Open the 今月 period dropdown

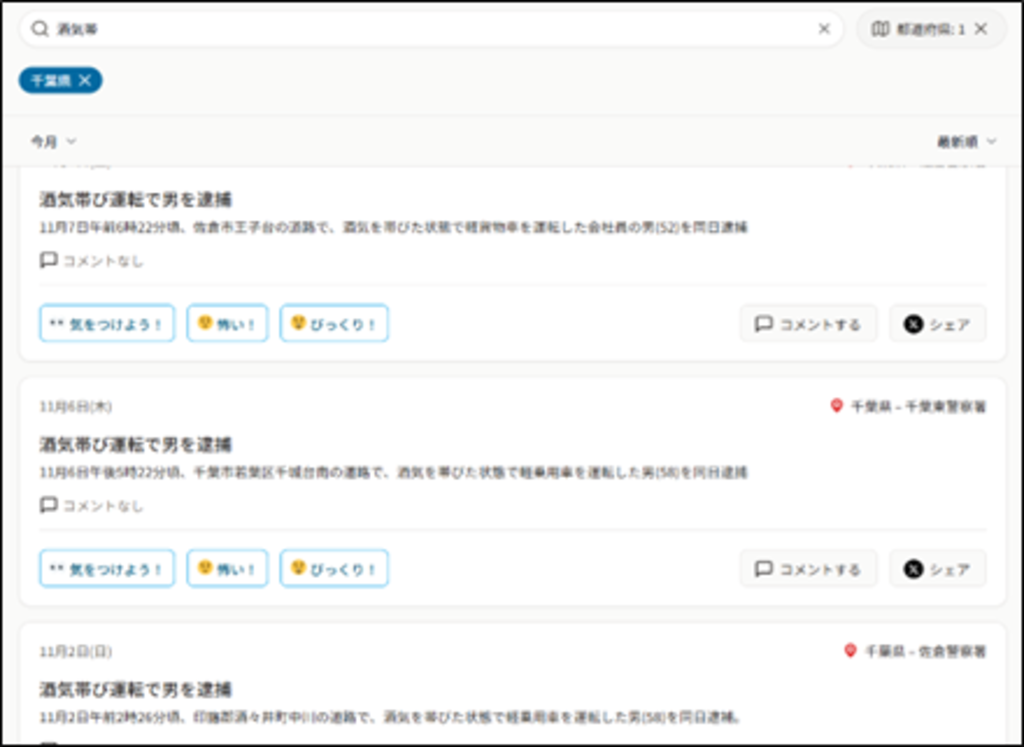pos(53,142)
